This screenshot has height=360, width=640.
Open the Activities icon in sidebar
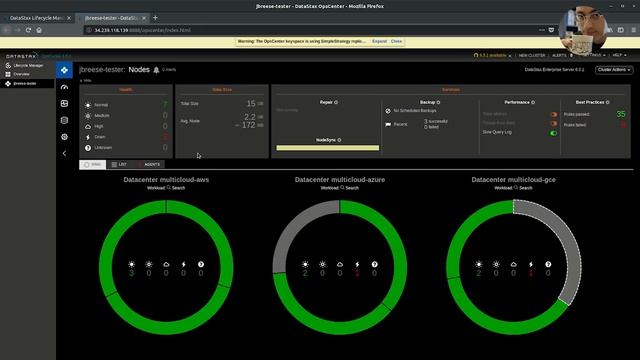click(x=64, y=104)
